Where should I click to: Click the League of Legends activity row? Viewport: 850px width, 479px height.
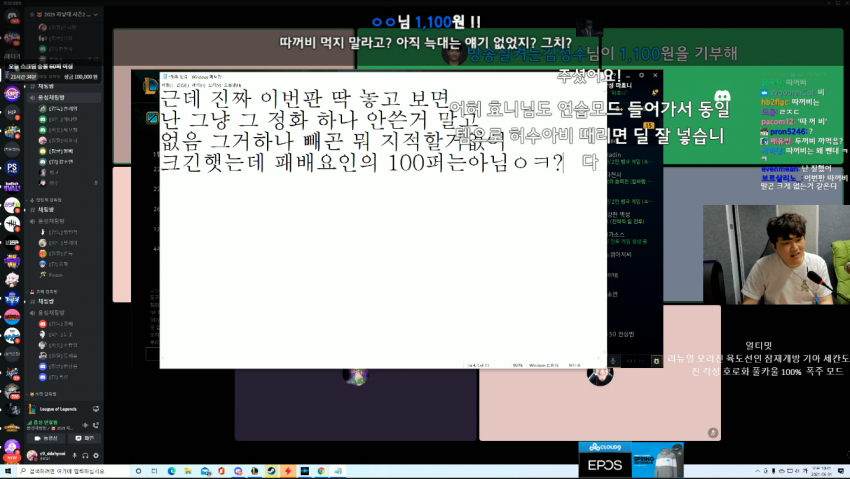point(63,409)
